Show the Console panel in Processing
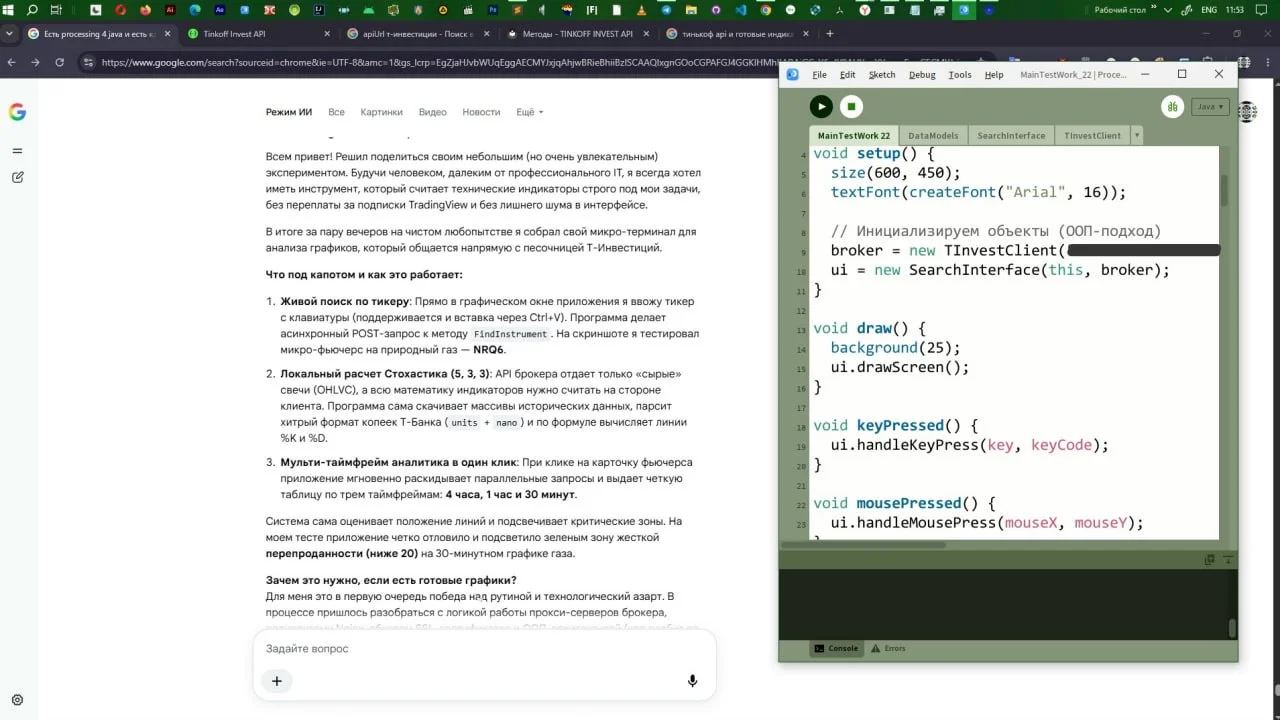The width and height of the screenshot is (1280, 720). 836,648
